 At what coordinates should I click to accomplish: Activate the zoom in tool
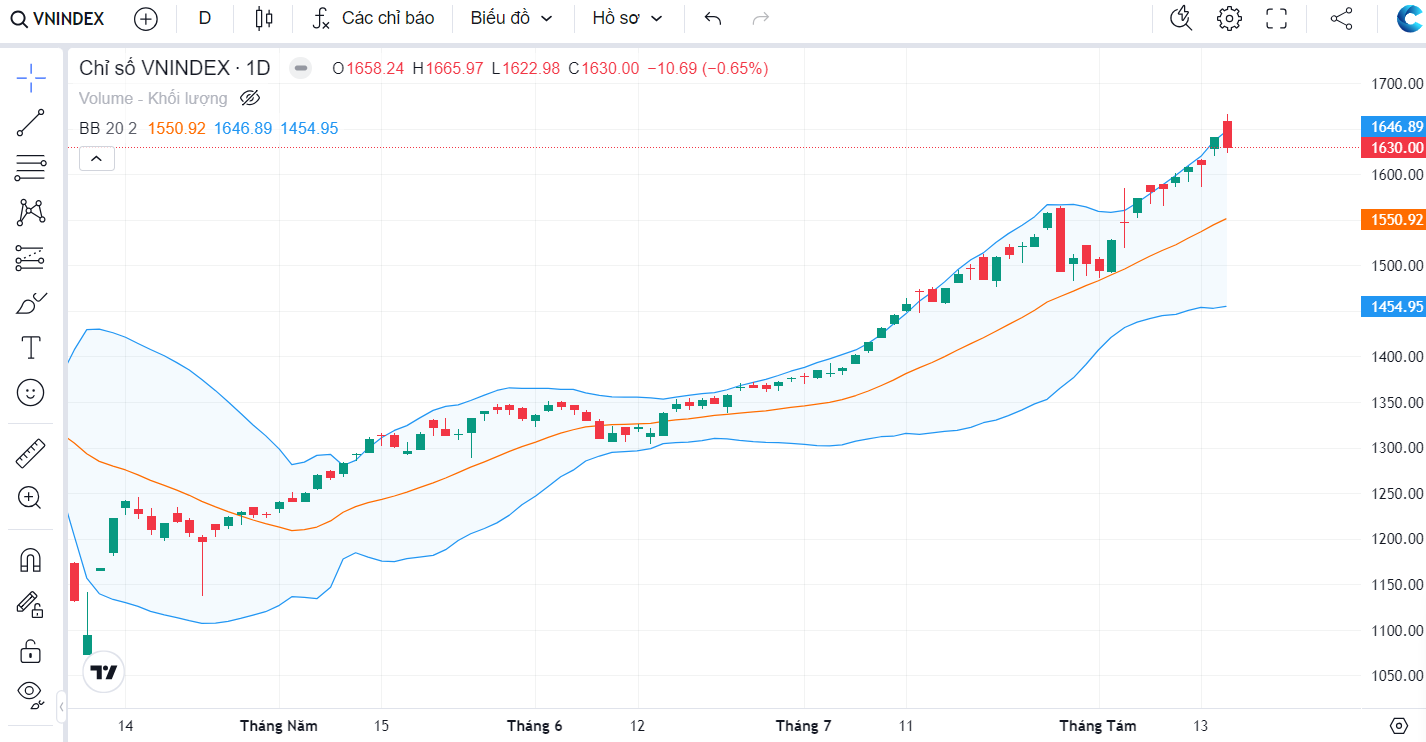click(31, 498)
